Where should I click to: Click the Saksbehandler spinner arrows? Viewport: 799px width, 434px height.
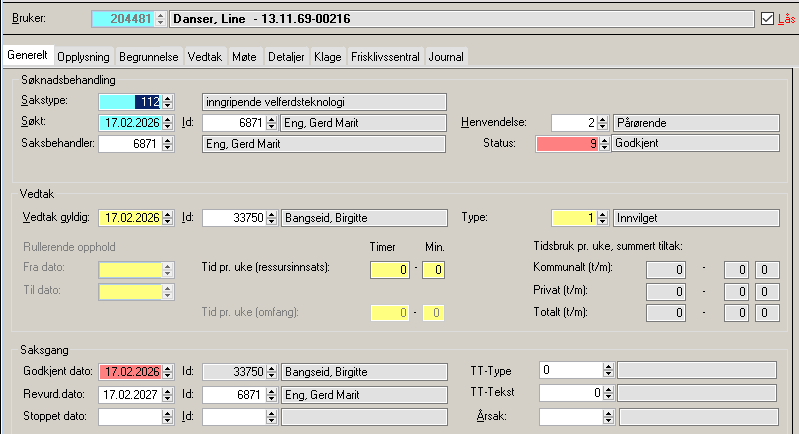pyautogui.click(x=168, y=145)
